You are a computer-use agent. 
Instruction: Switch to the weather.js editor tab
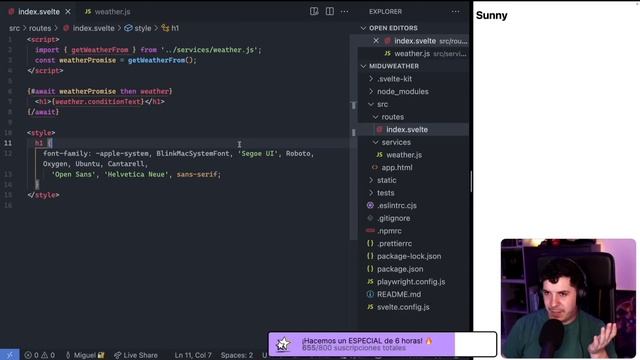click(108, 12)
